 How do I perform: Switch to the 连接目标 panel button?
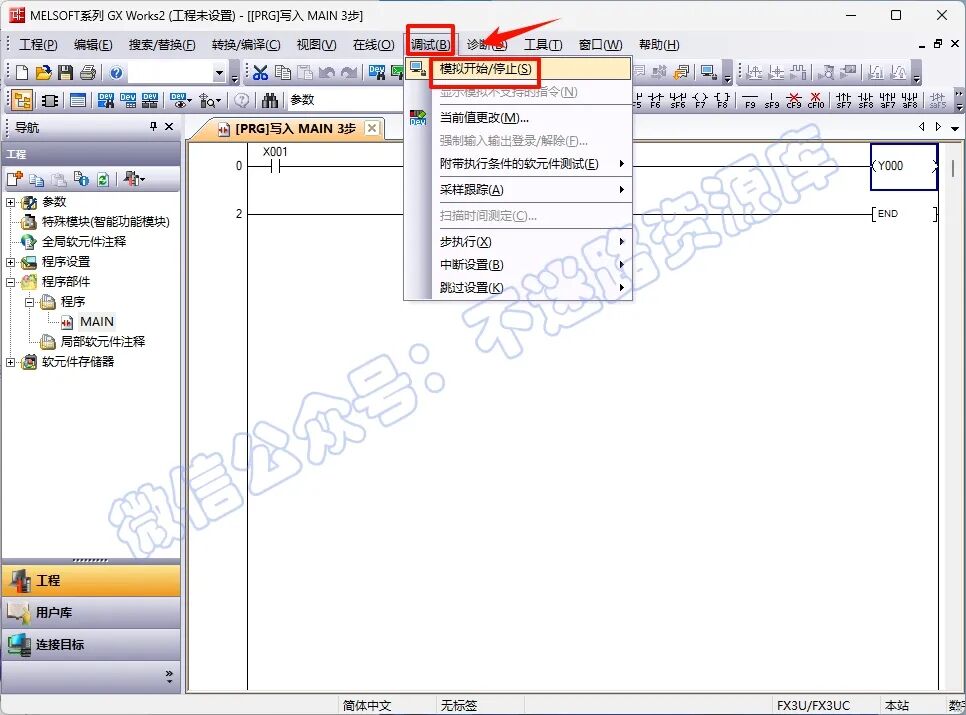pos(91,645)
